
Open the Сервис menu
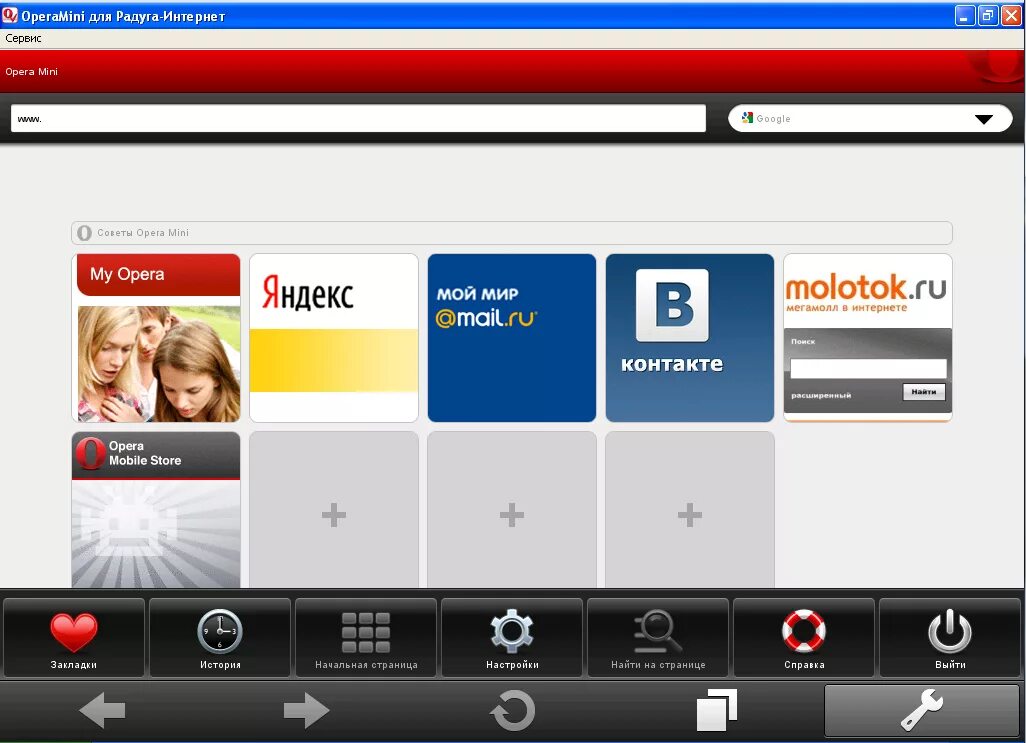point(24,38)
